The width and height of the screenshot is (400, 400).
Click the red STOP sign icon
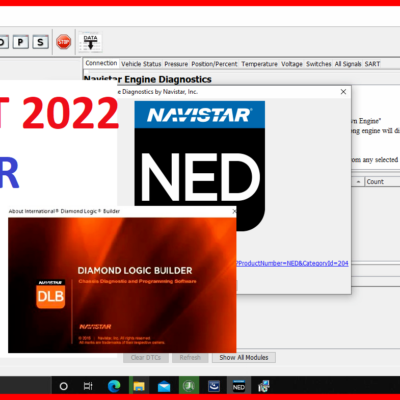pyautogui.click(x=63, y=42)
